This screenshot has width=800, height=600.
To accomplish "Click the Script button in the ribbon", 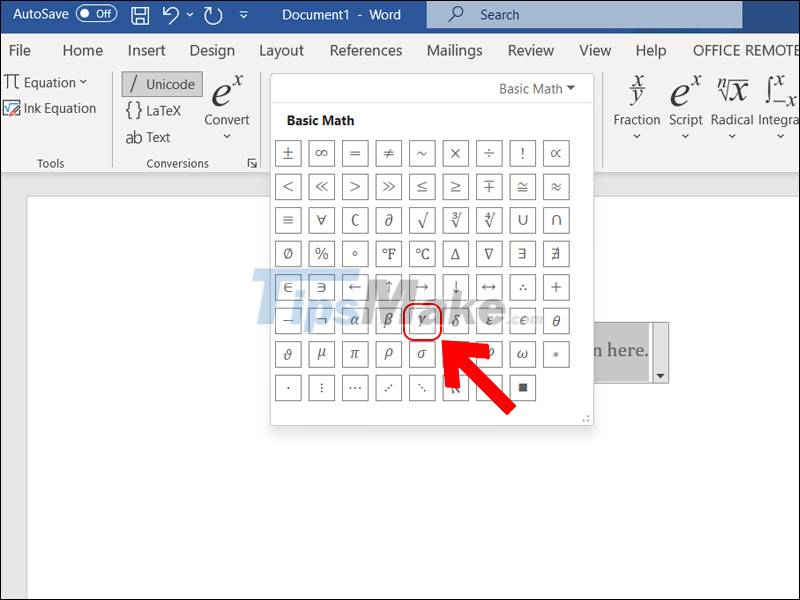I will (686, 100).
